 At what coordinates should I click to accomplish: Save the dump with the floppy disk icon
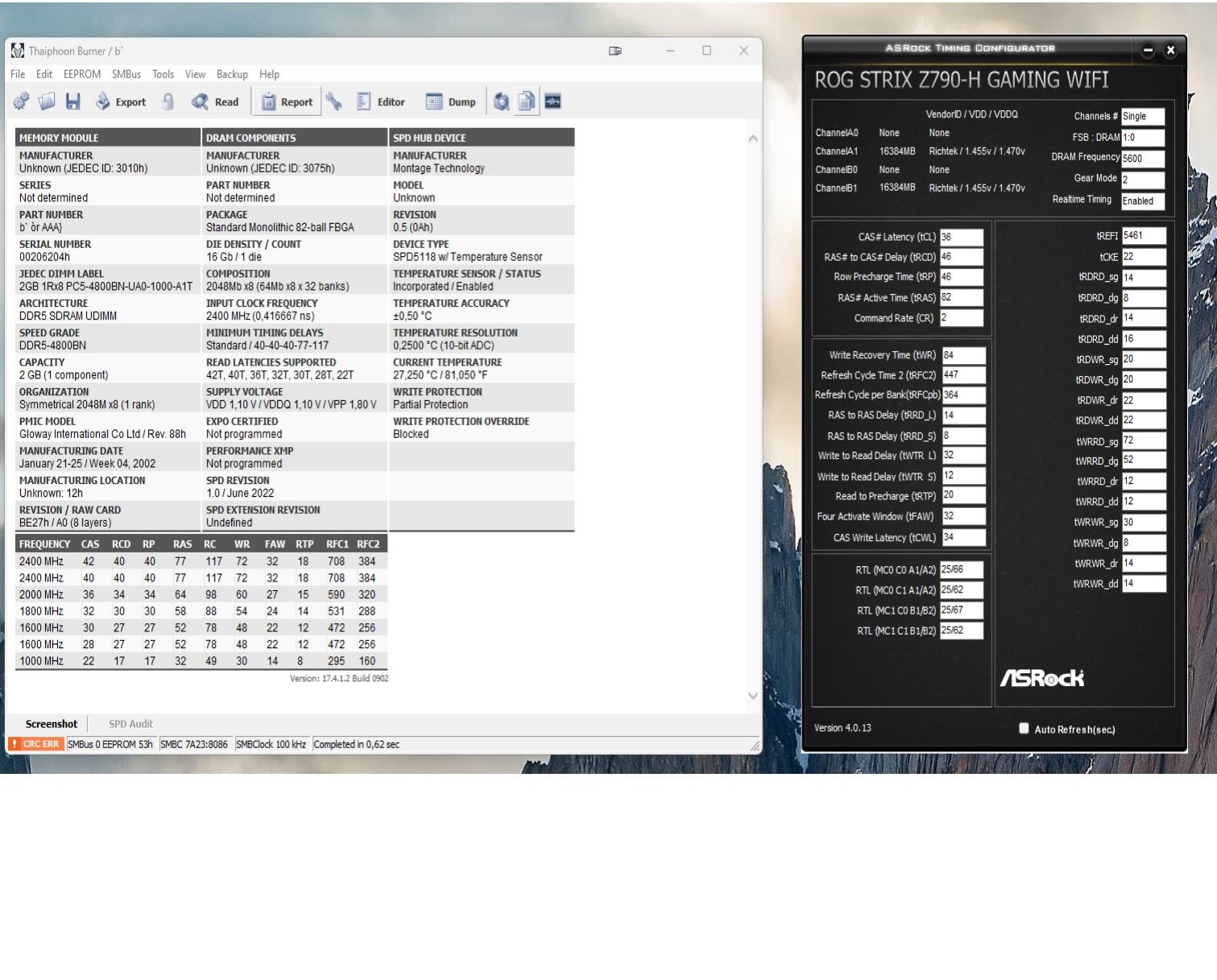(x=72, y=101)
